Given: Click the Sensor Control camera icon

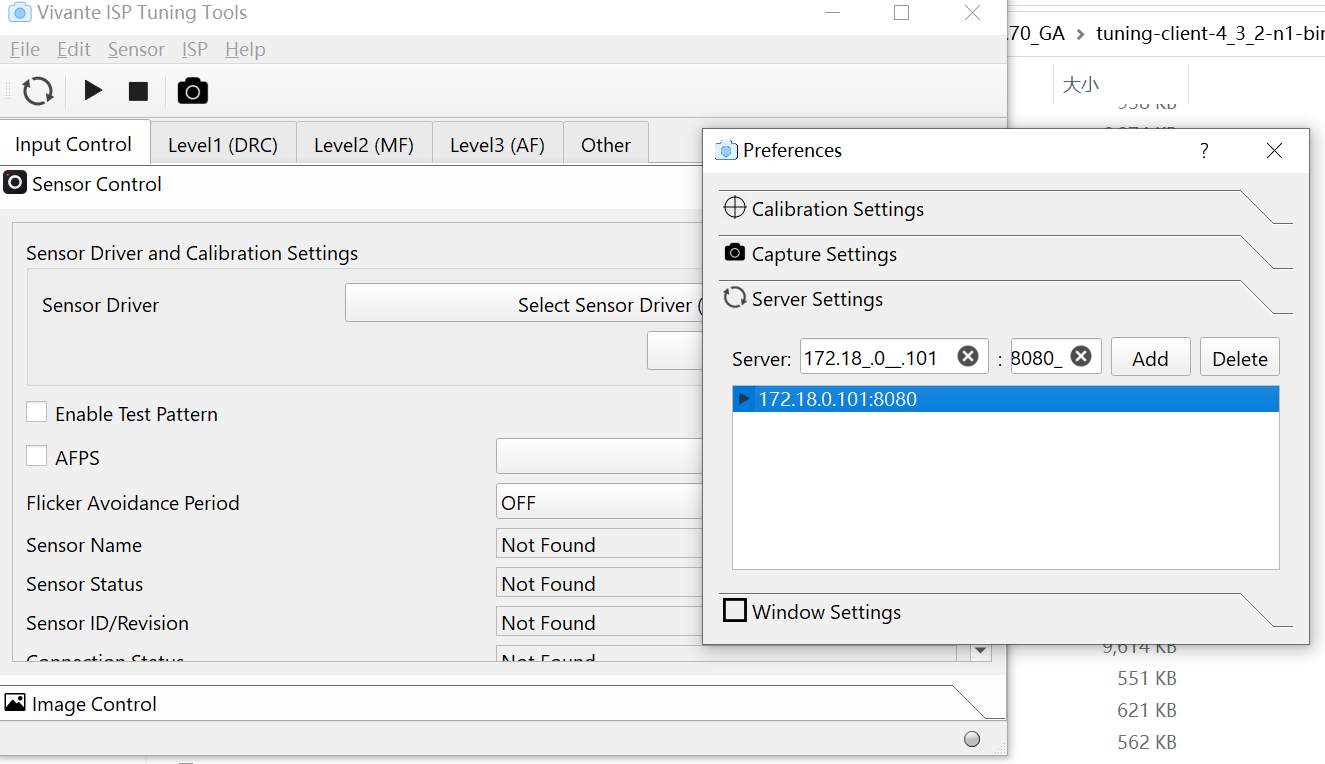Looking at the screenshot, I should [15, 183].
